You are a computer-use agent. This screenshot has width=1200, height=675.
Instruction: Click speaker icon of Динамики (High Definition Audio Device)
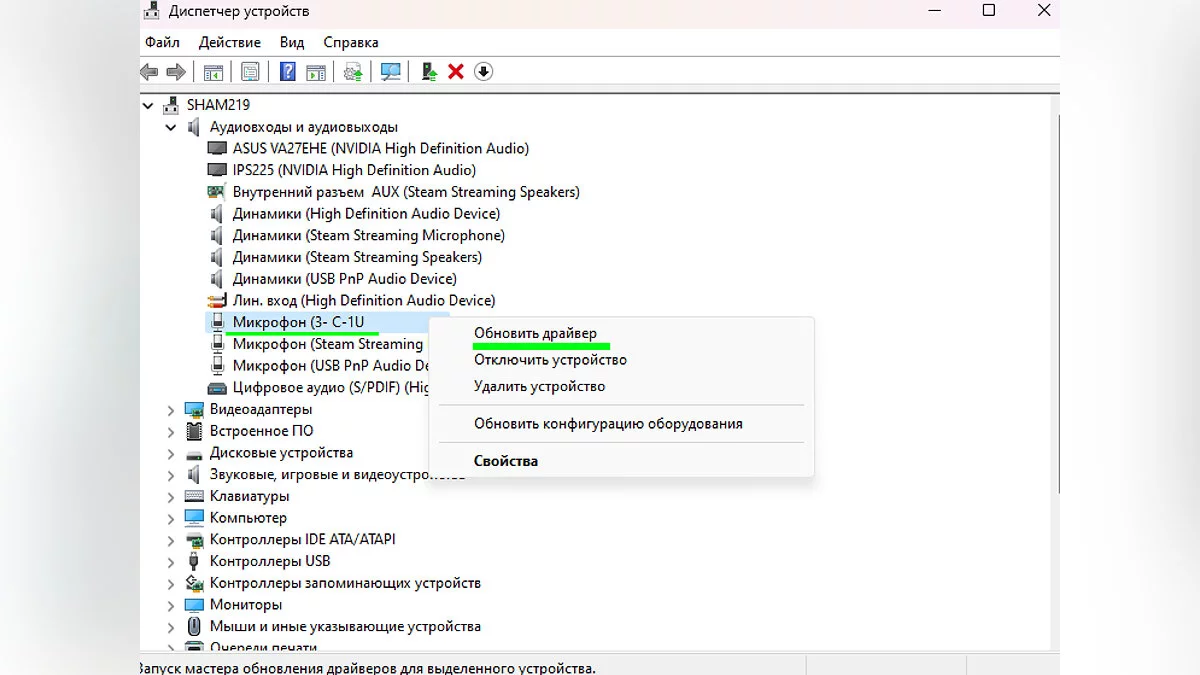tap(217, 214)
